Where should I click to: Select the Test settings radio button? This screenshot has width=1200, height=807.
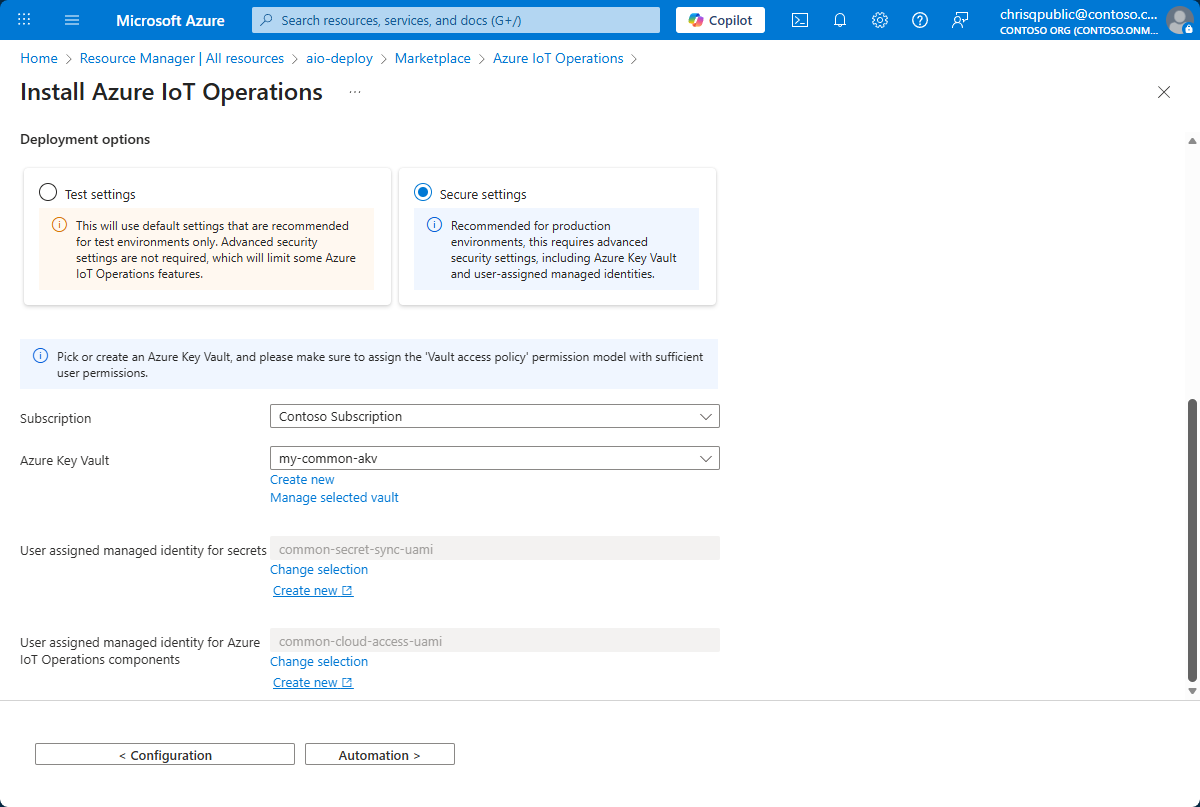[48, 193]
